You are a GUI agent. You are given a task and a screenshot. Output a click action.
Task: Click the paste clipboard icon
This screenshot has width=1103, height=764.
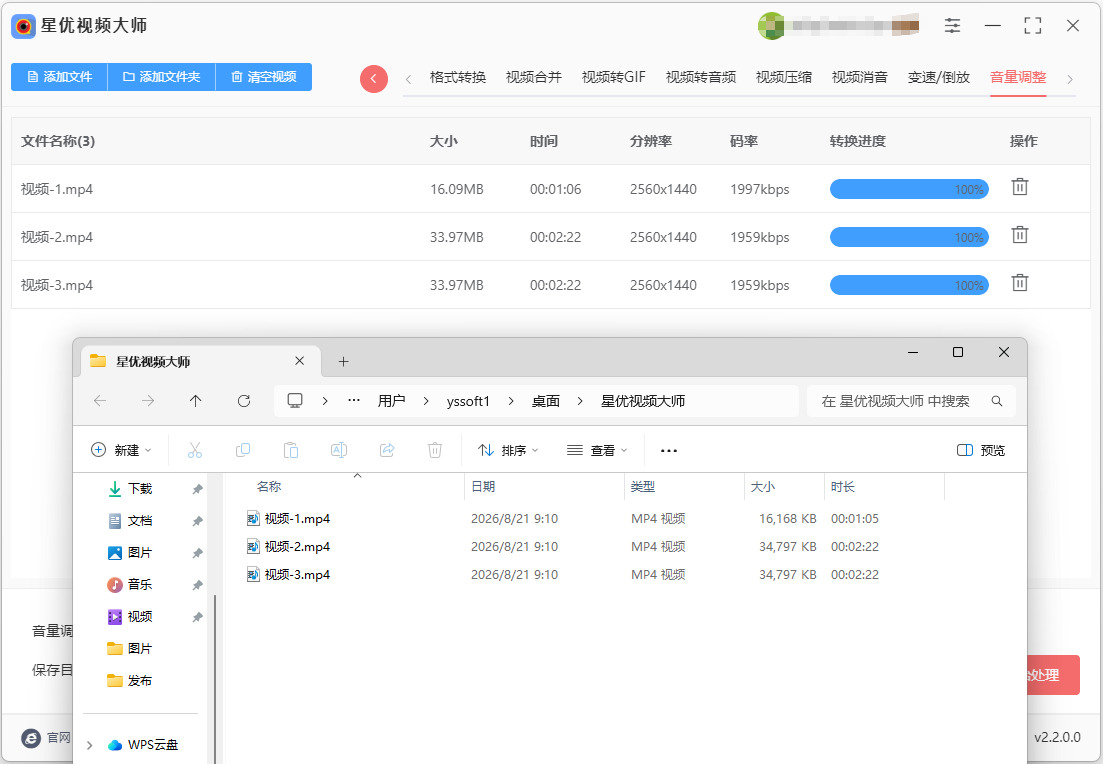tap(291, 450)
